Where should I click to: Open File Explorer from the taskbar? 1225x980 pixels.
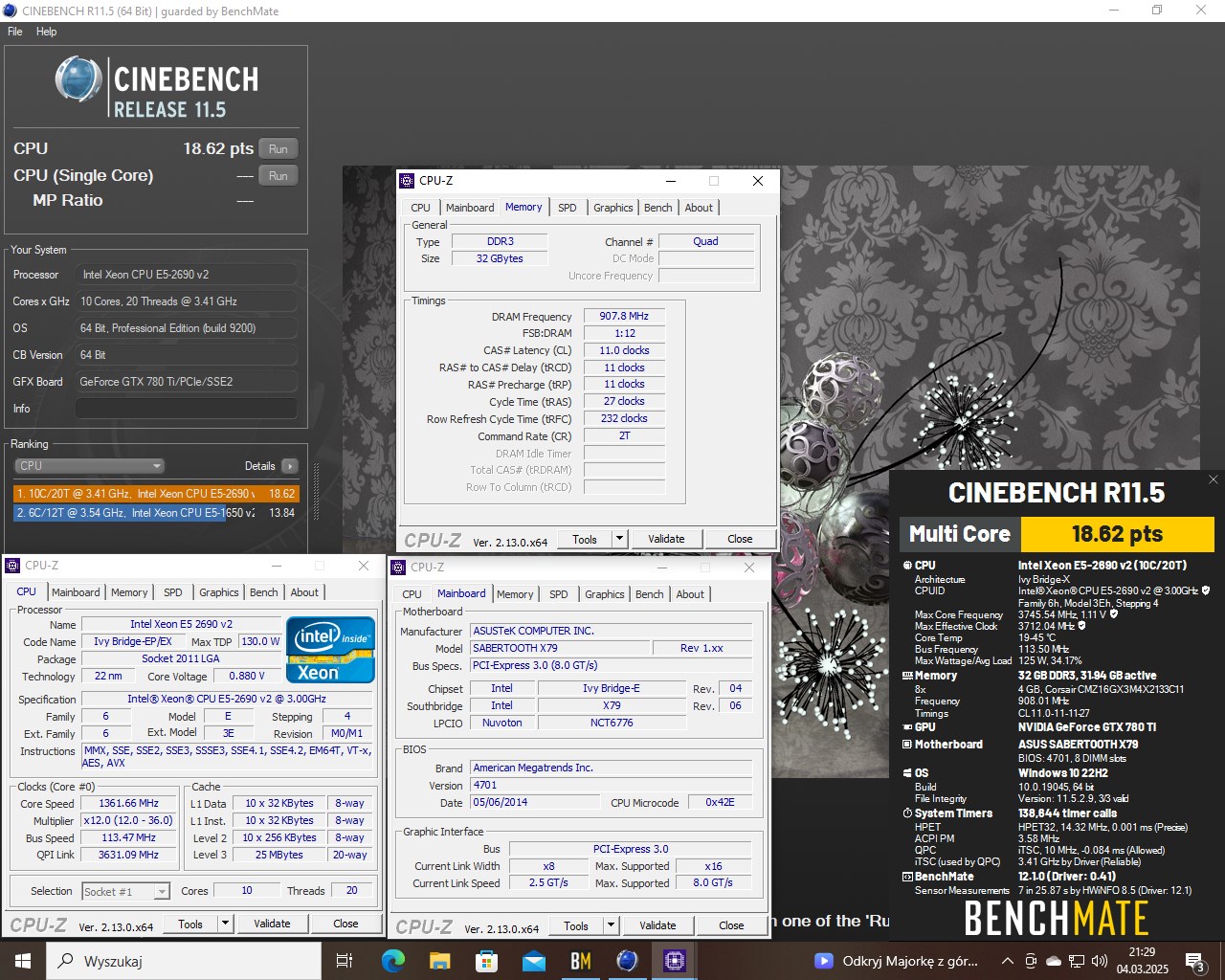point(439,961)
